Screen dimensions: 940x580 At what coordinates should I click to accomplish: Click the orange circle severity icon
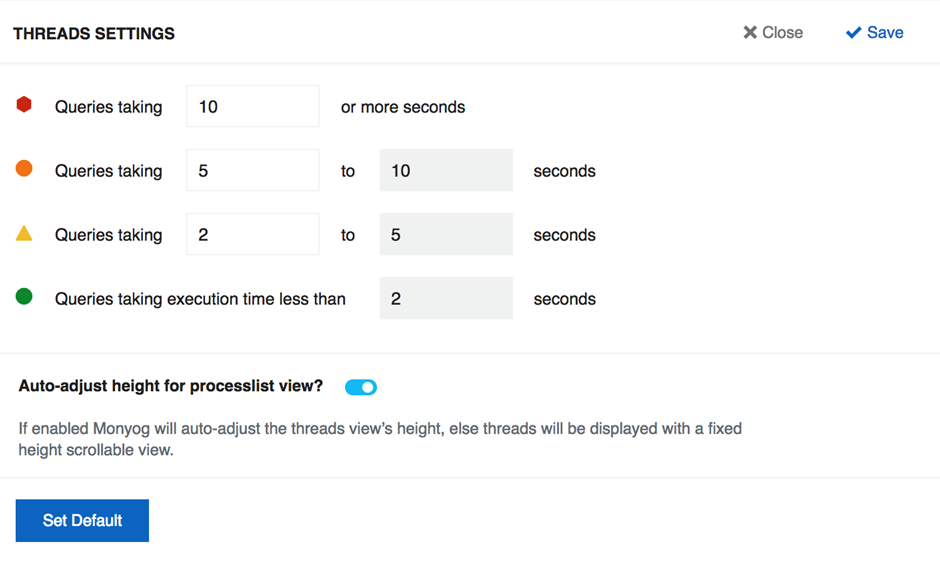point(24,169)
